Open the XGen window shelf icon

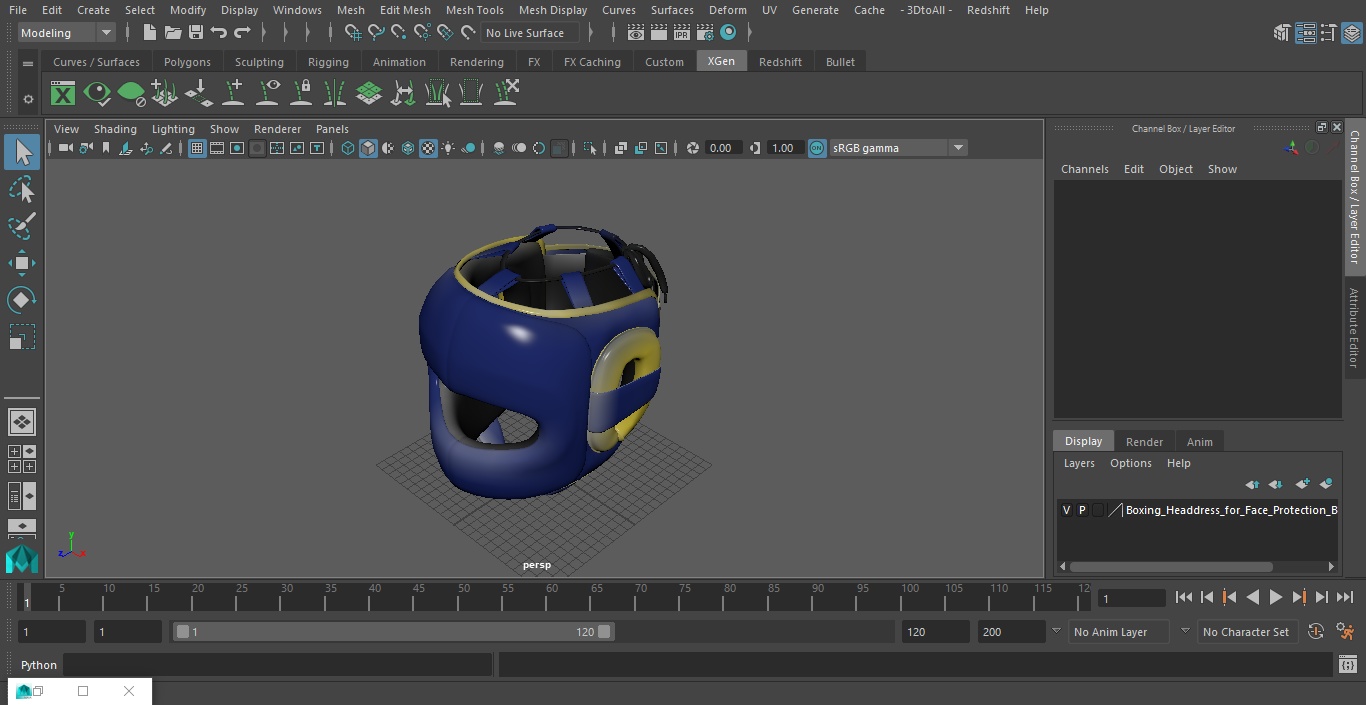click(63, 94)
